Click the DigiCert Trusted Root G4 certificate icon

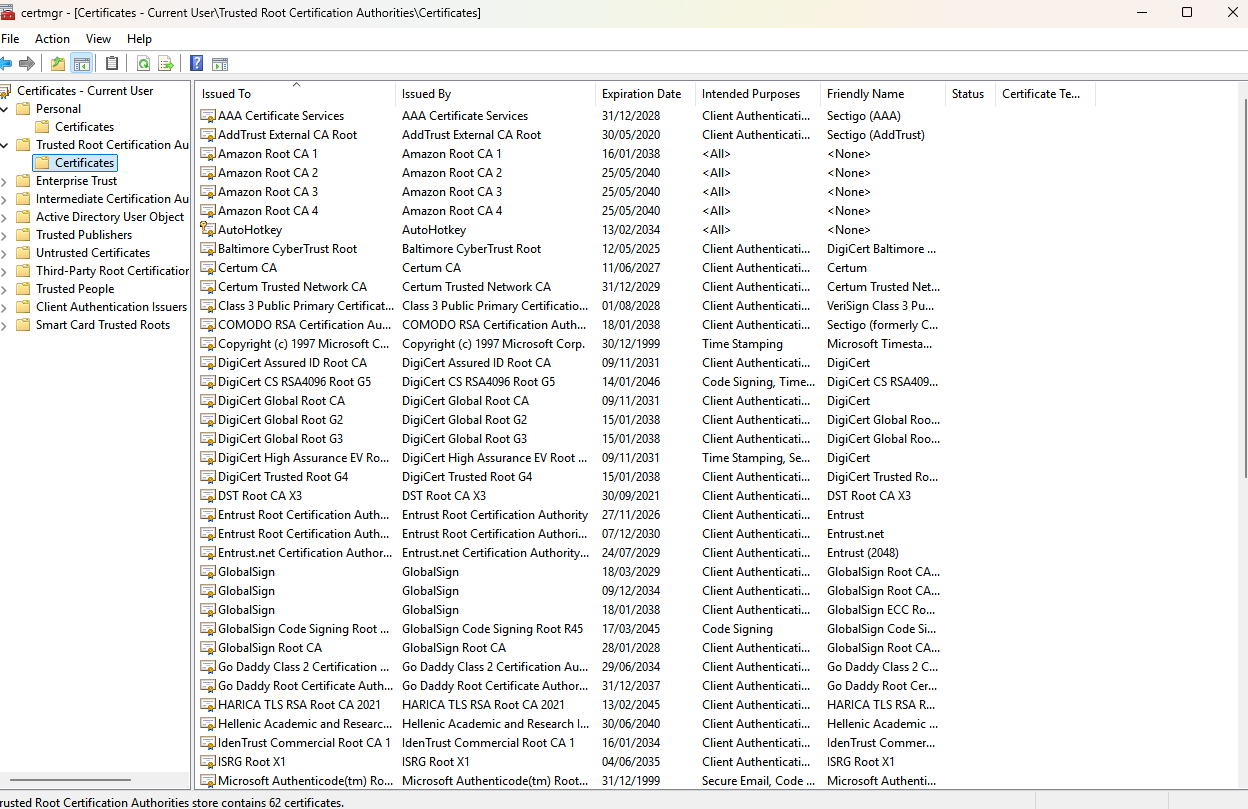(208, 477)
